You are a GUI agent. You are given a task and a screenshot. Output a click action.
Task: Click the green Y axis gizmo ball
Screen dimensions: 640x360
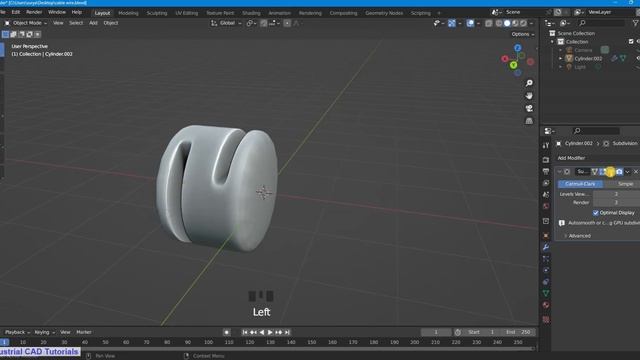513,65
